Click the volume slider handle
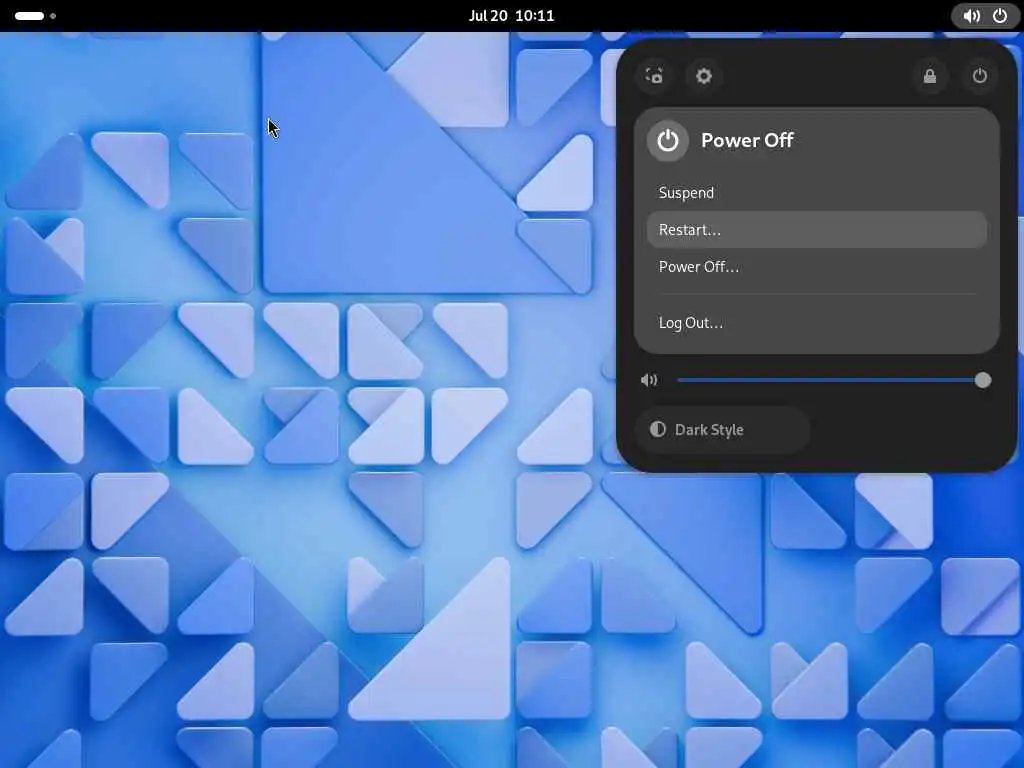This screenshot has height=768, width=1024. 982,380
